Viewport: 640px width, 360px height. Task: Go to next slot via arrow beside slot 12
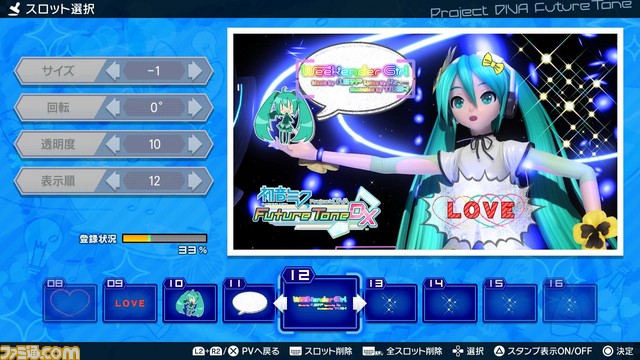(359, 304)
